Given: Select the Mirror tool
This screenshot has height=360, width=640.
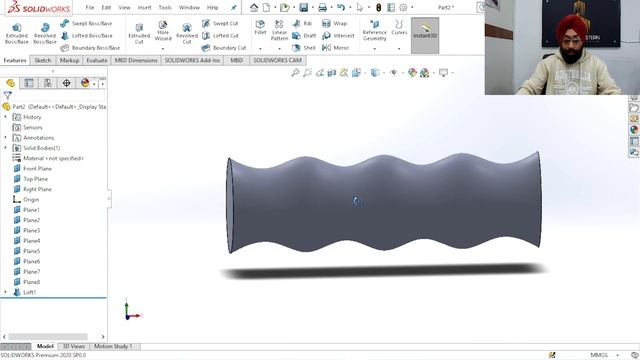Looking at the screenshot, I should 336,48.
